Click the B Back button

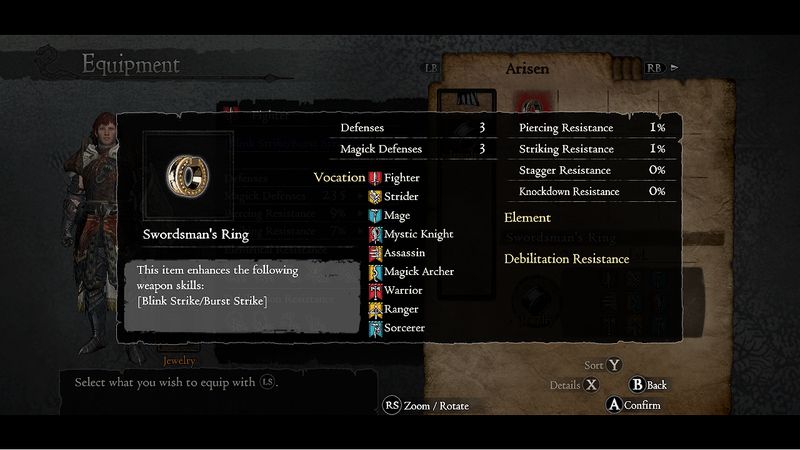(648, 385)
